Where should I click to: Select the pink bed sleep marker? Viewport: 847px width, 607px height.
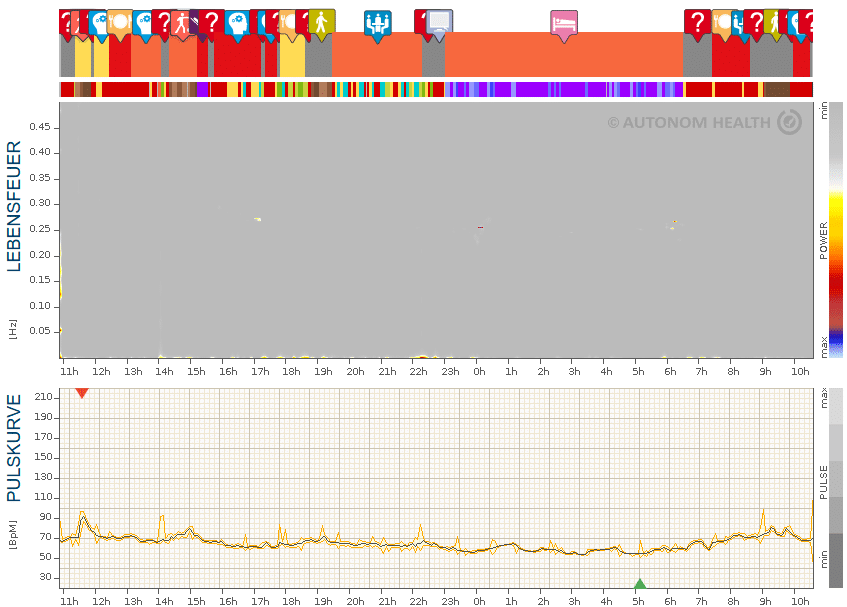563,24
